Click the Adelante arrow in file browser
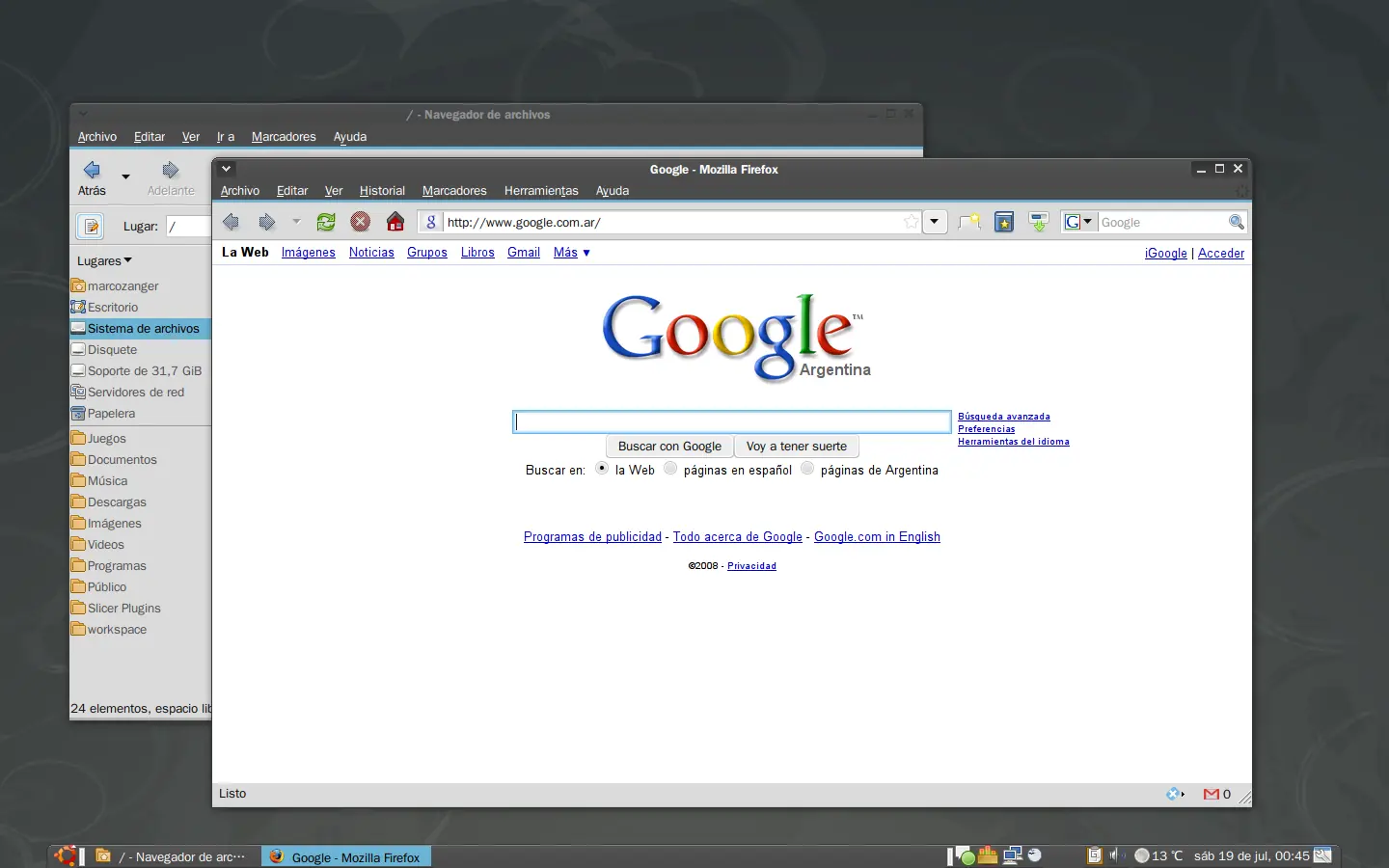This screenshot has height=868, width=1389. (171, 171)
